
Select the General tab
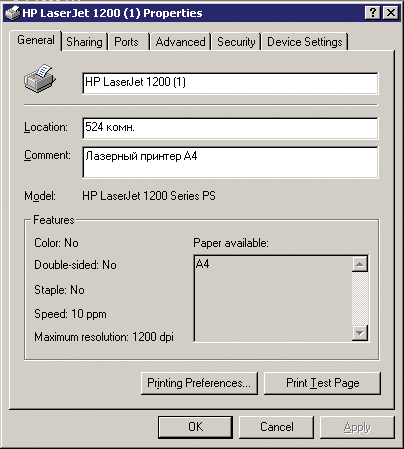(x=36, y=40)
